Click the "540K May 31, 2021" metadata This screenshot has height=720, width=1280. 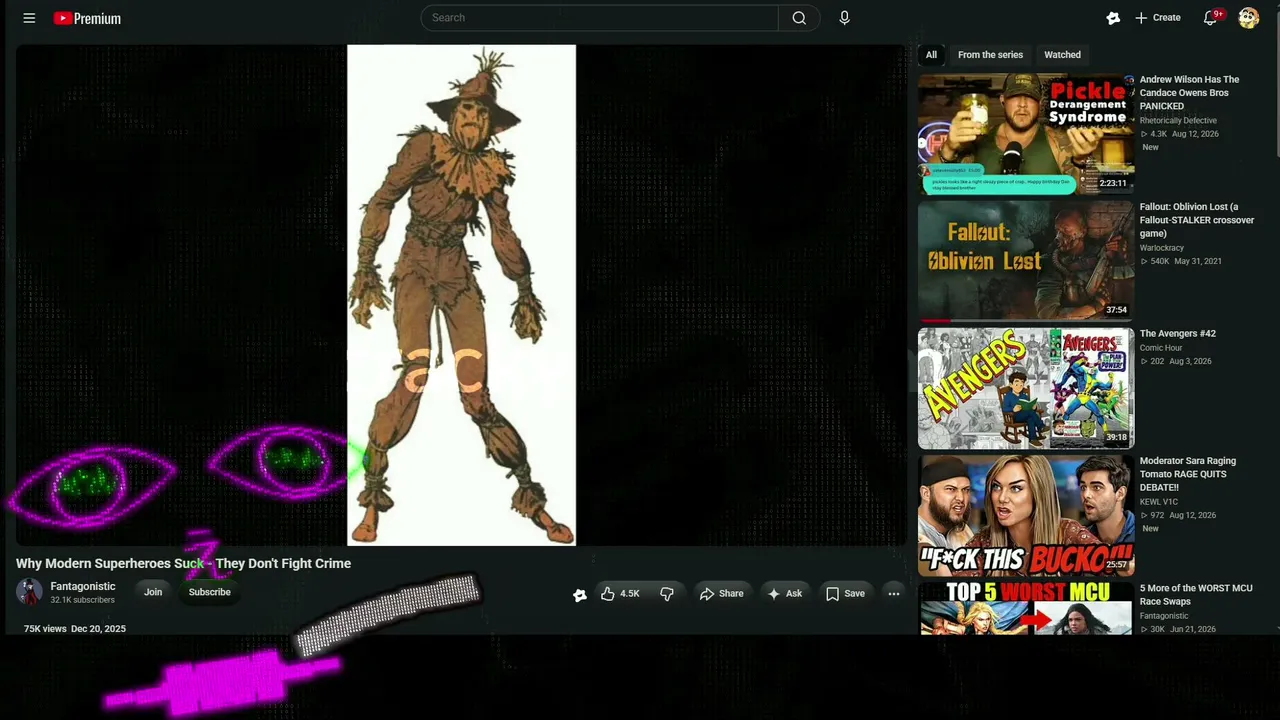(1181, 262)
